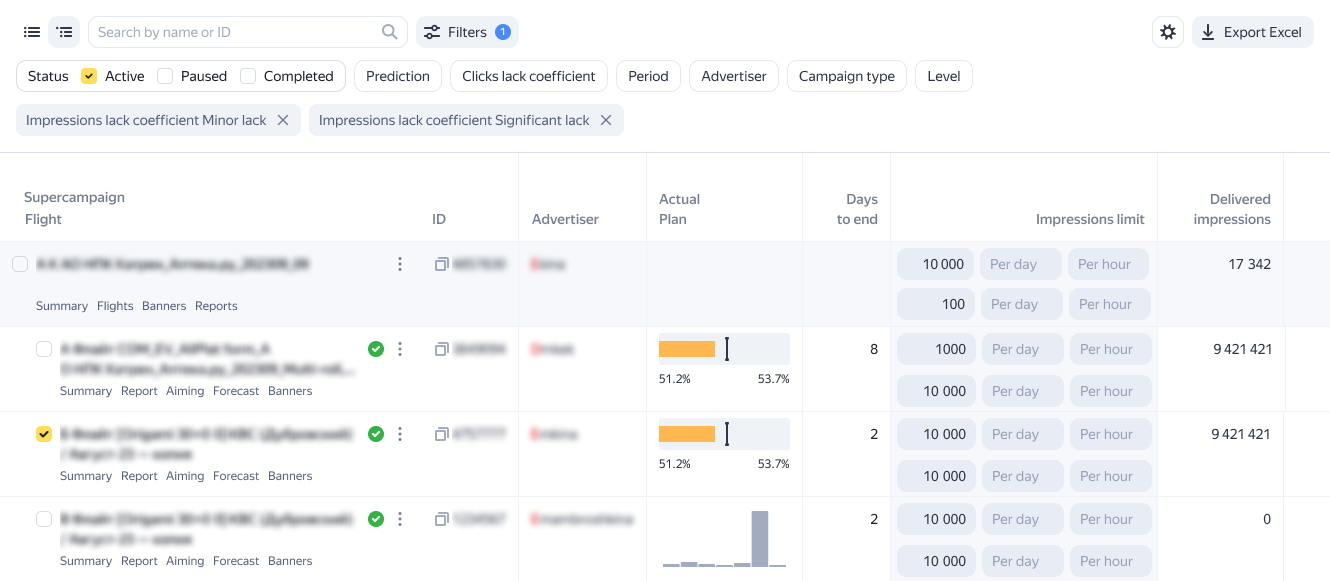Copy ID of flight with 8 days to end
Screen dimensions: 1330x581
coord(441,349)
